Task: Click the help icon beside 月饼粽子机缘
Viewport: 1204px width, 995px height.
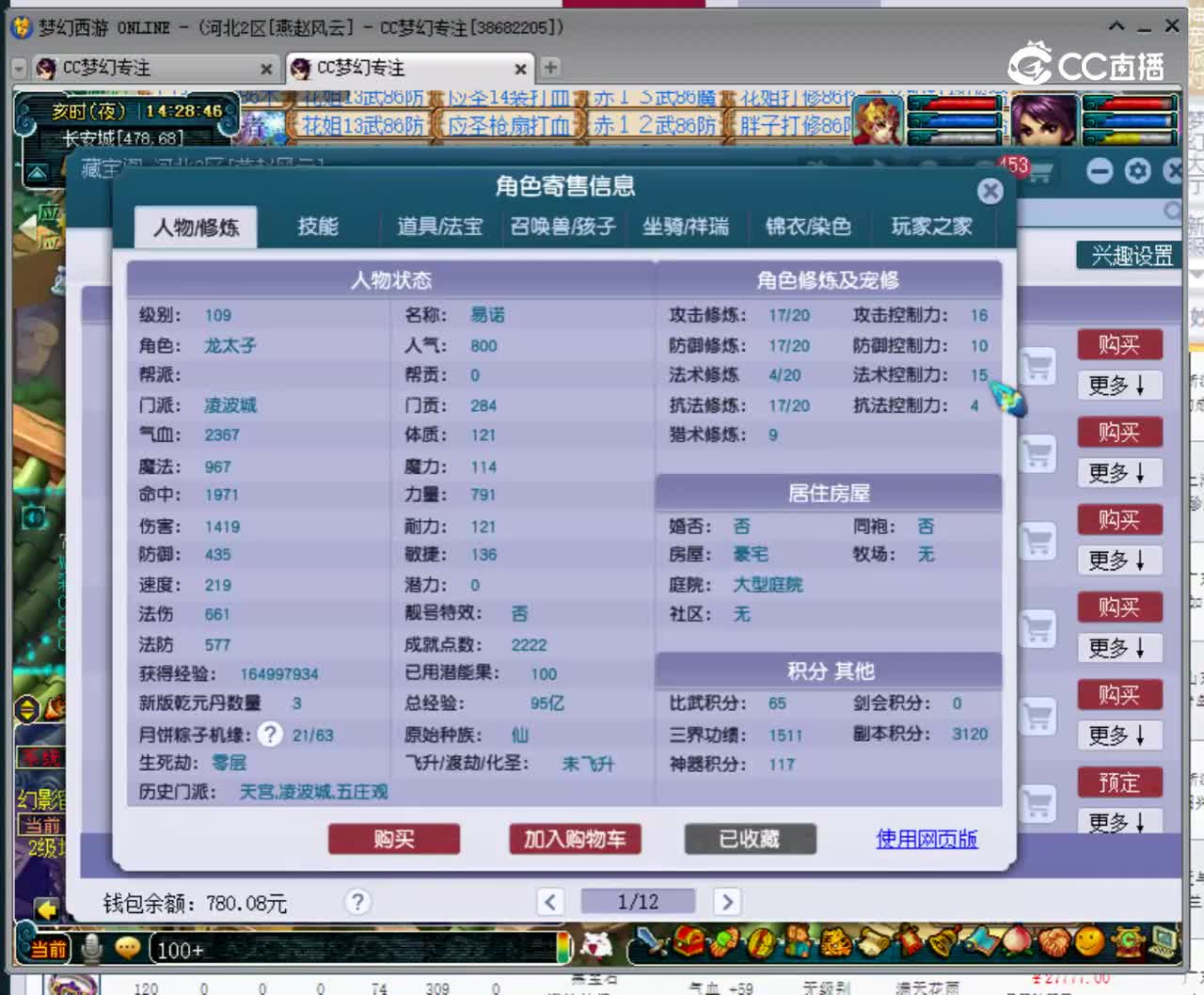Action: pos(270,734)
